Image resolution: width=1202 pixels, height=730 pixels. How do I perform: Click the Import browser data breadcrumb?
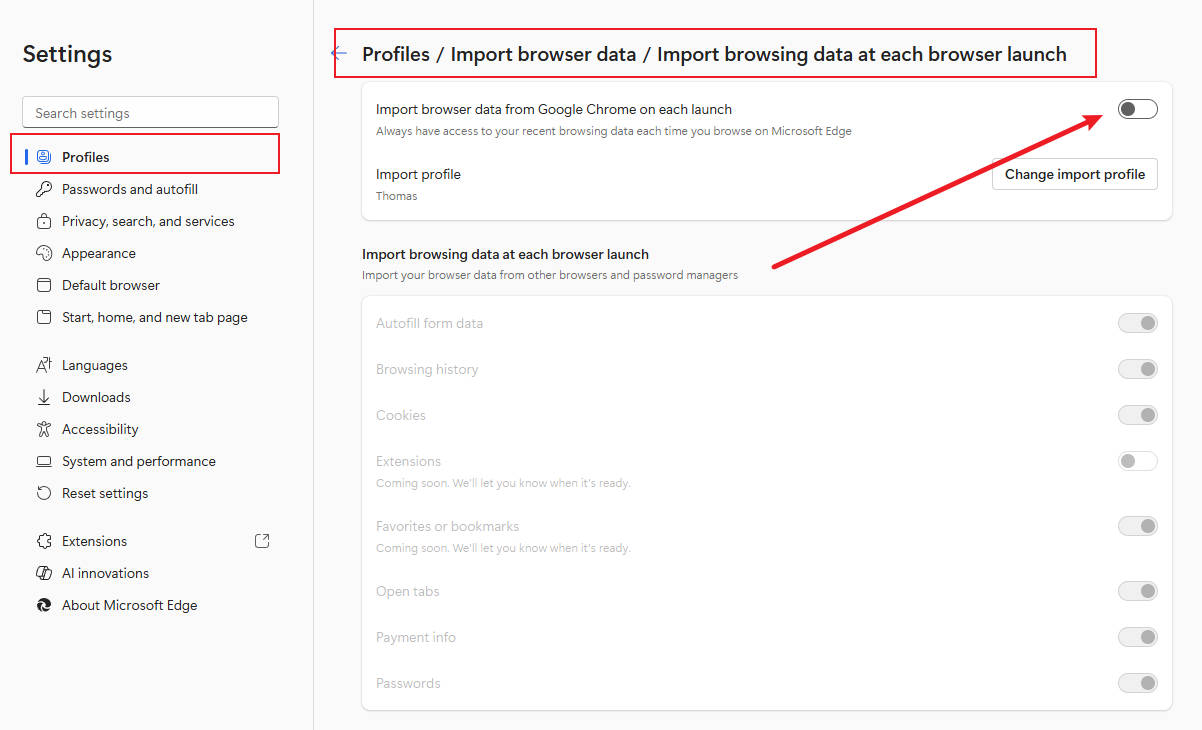click(543, 54)
